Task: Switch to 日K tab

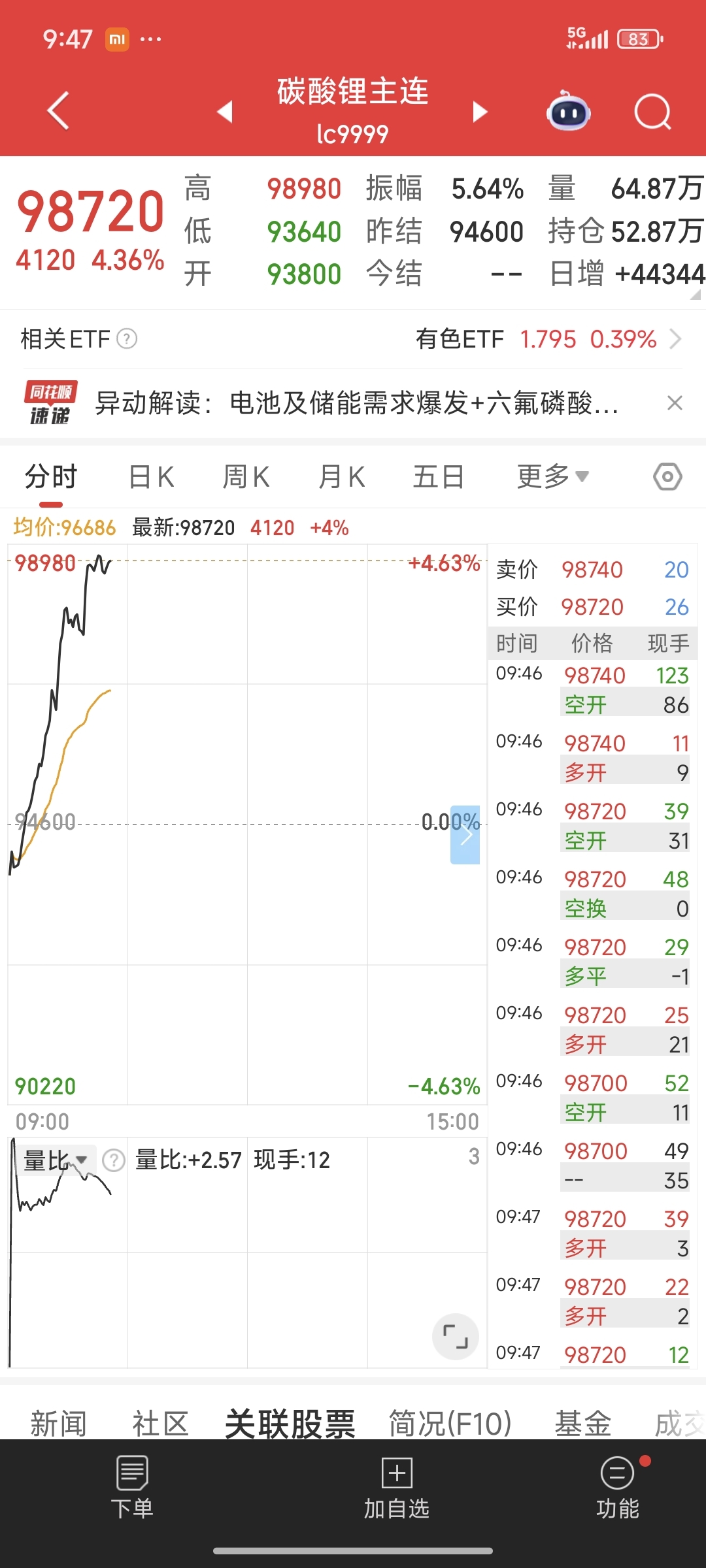Action: [151, 477]
